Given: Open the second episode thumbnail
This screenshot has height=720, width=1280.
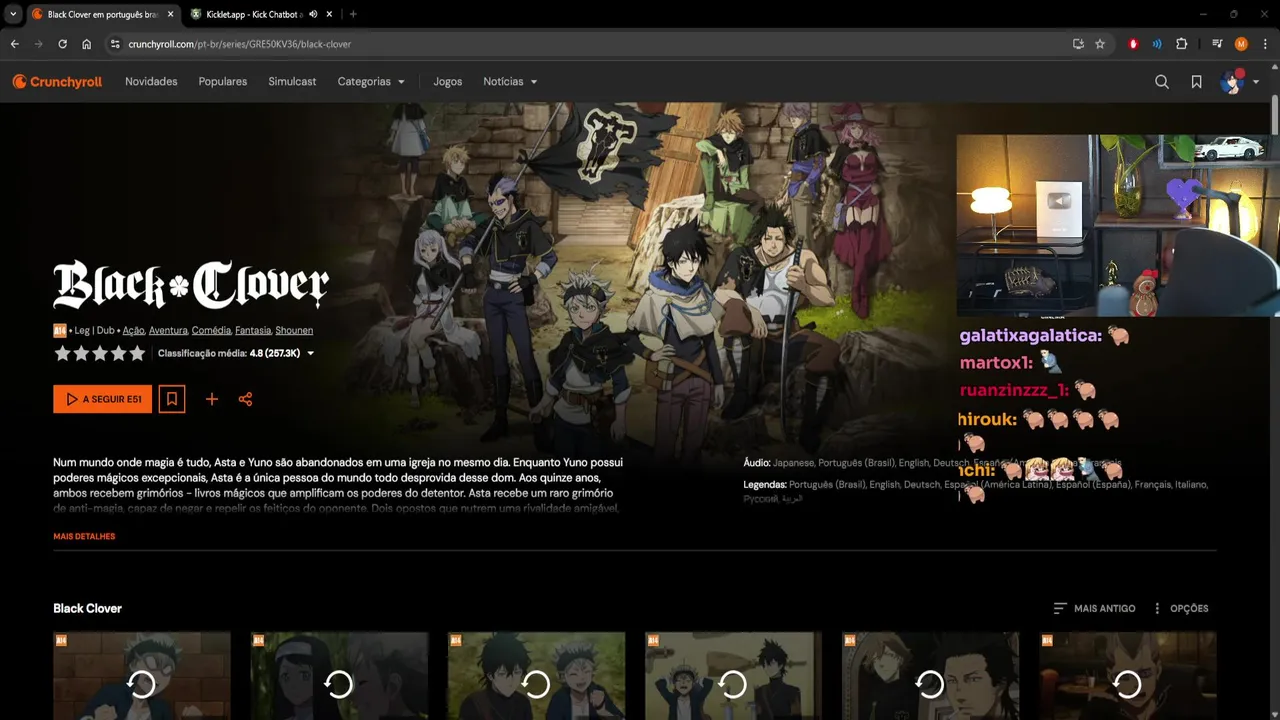Looking at the screenshot, I should 339,676.
